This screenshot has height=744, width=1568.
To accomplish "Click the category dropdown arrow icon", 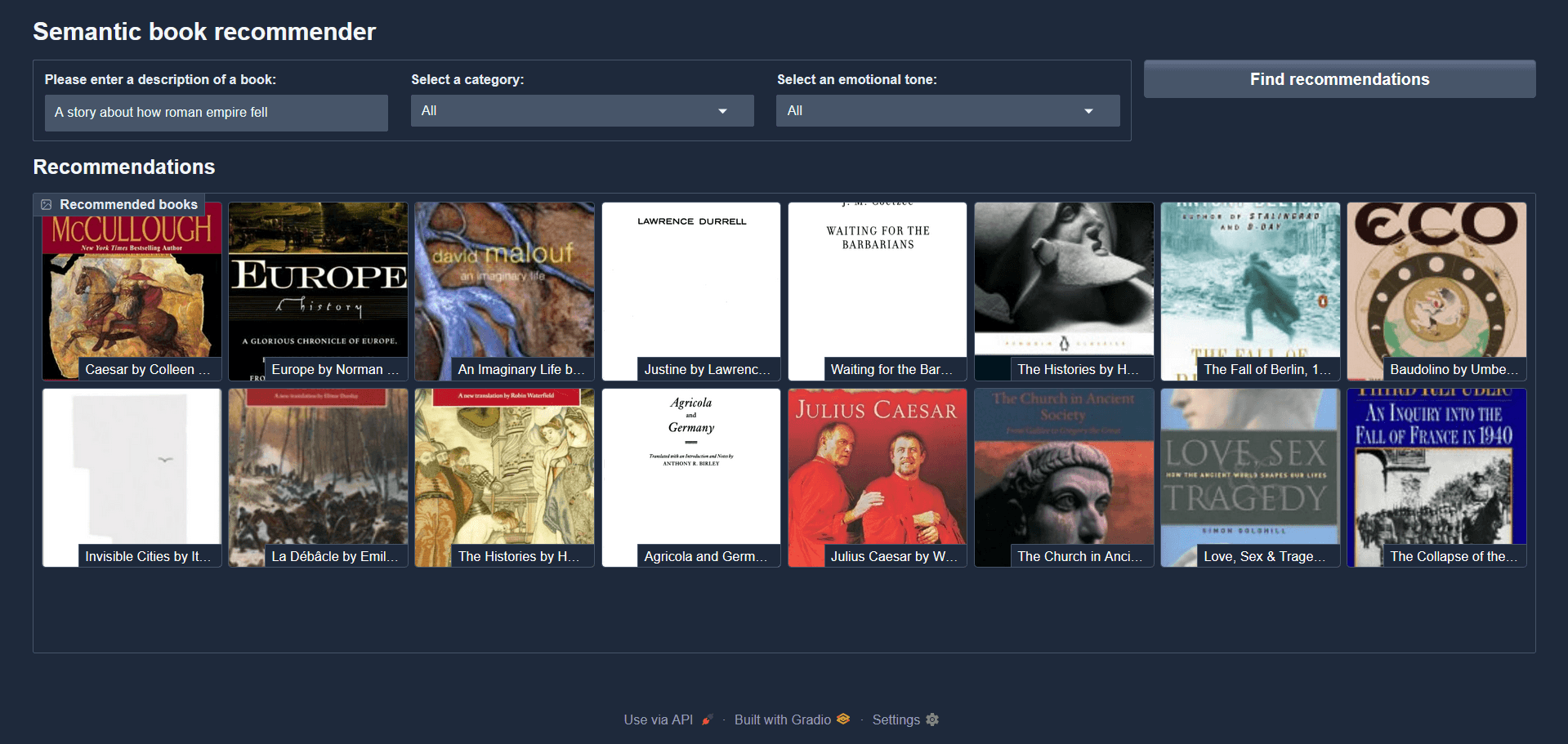I will pyautogui.click(x=722, y=111).
